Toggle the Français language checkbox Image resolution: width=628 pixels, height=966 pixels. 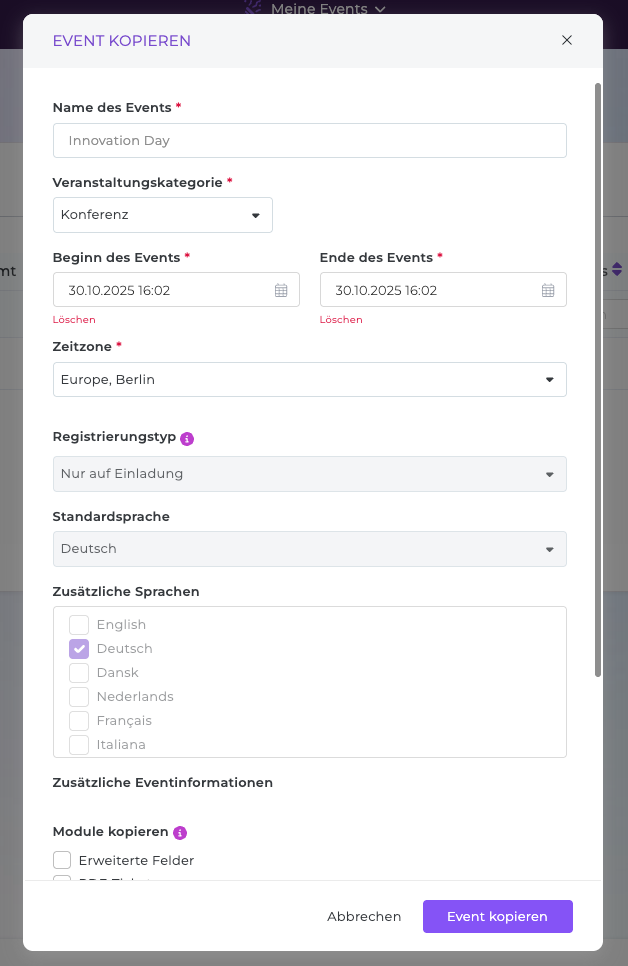click(x=79, y=721)
